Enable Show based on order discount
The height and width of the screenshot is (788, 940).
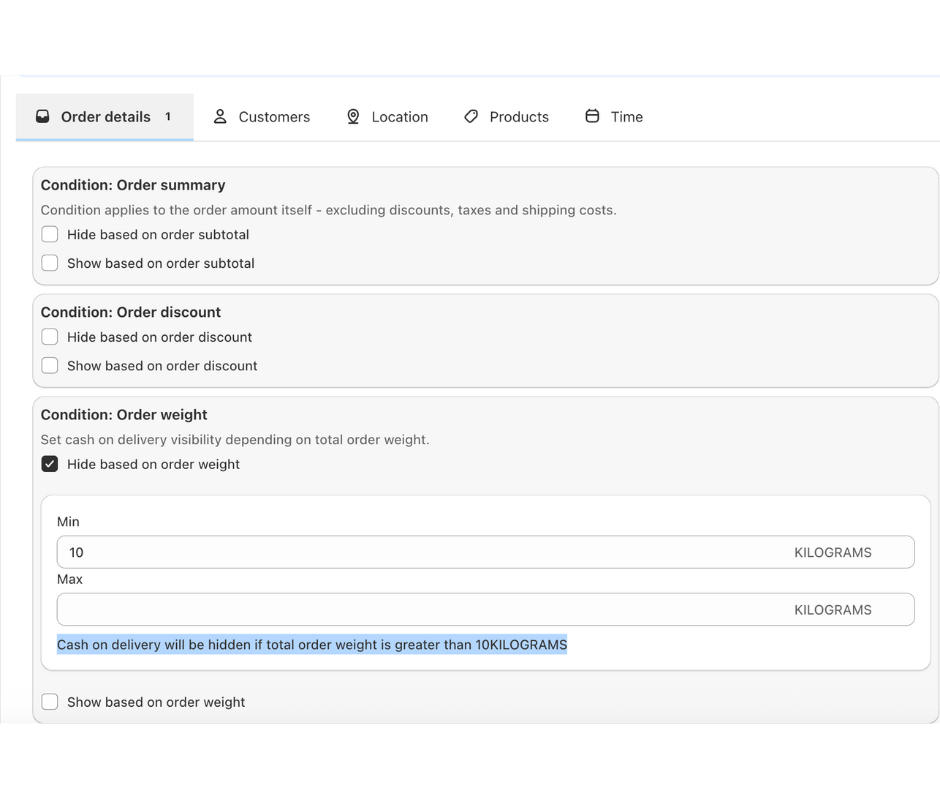pyautogui.click(x=50, y=366)
